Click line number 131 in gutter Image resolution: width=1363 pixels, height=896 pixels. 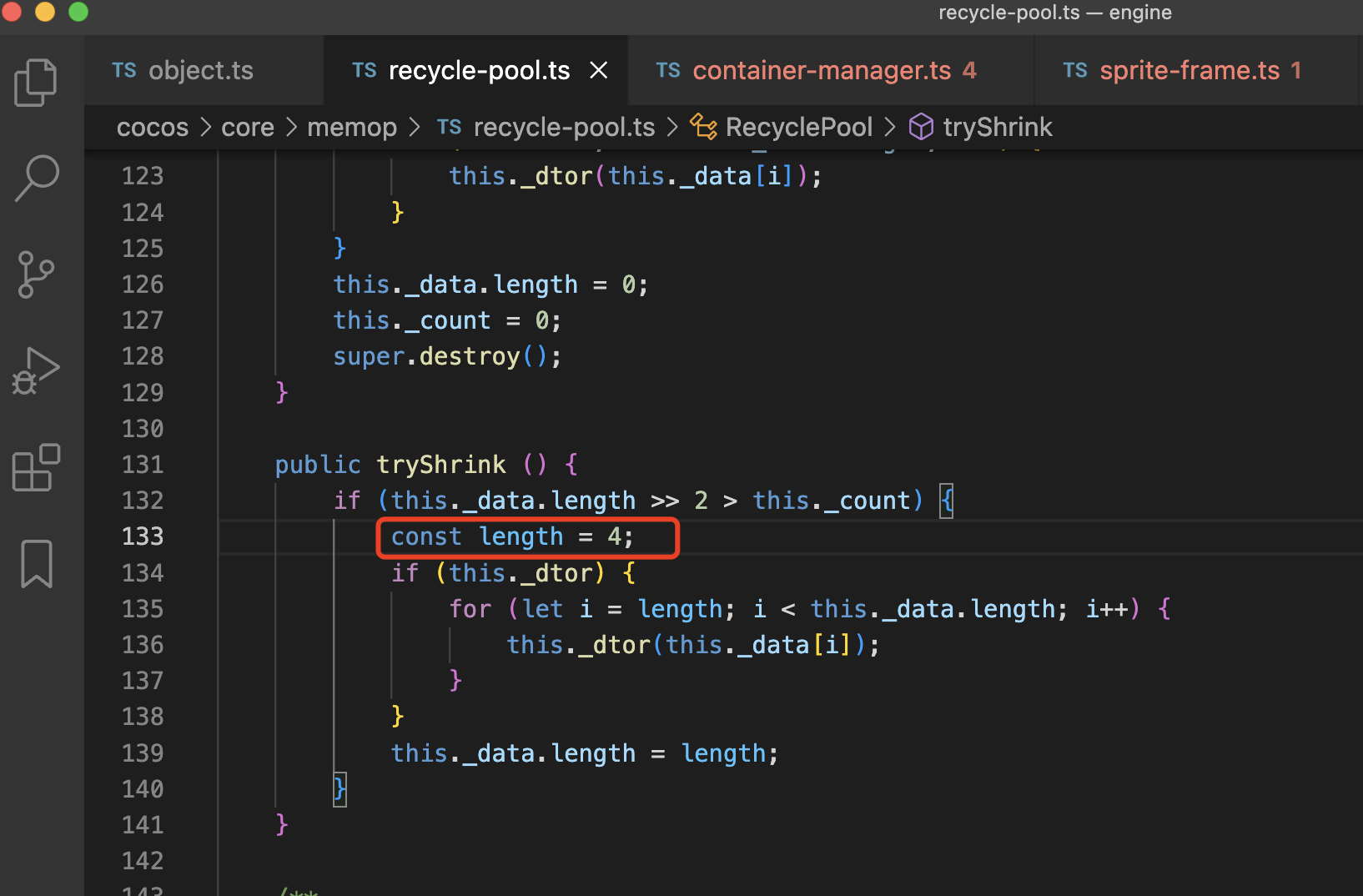click(x=143, y=465)
